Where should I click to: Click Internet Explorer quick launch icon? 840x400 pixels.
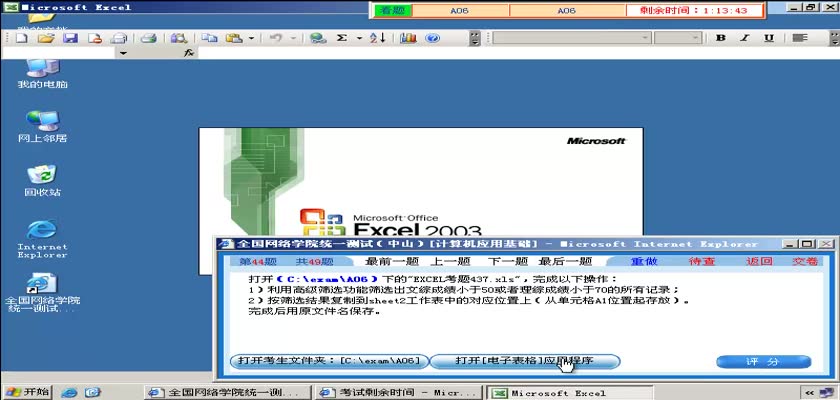(x=69, y=393)
